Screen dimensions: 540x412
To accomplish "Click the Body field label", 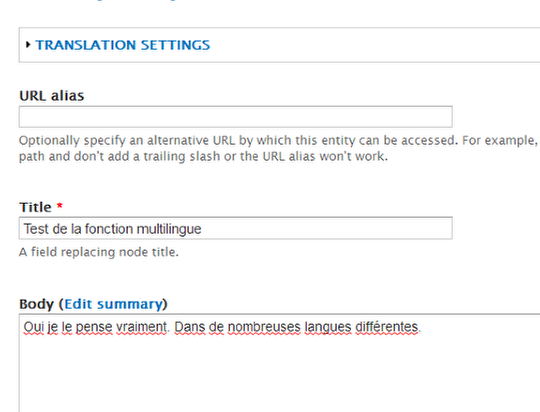I will pos(36,304).
